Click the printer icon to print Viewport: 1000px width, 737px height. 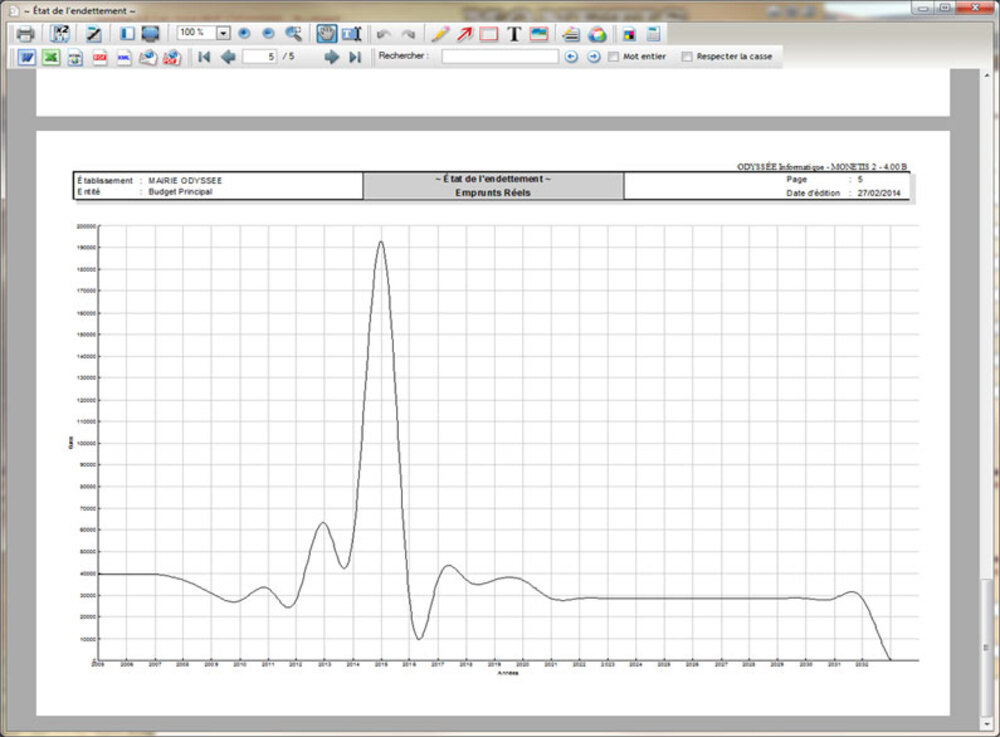coord(25,34)
